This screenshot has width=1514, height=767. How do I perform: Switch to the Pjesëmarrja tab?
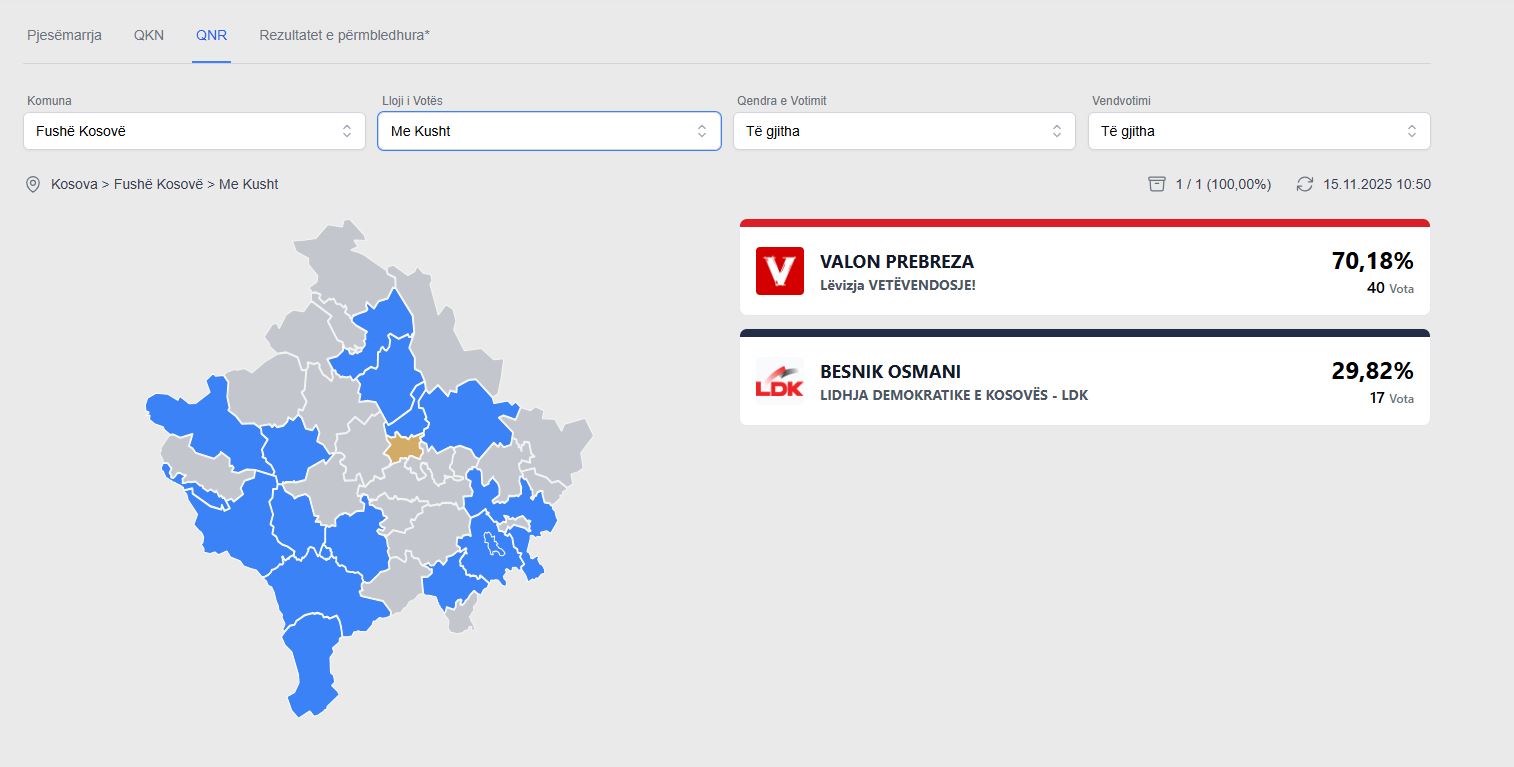pyautogui.click(x=64, y=35)
